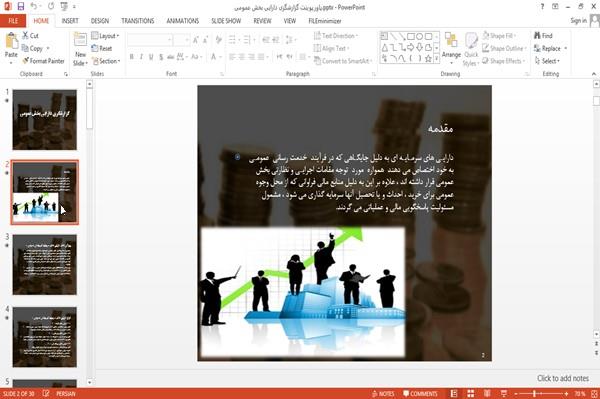Toggle Underline formatting
The width and height of the screenshot is (600, 399).
(x=151, y=57)
